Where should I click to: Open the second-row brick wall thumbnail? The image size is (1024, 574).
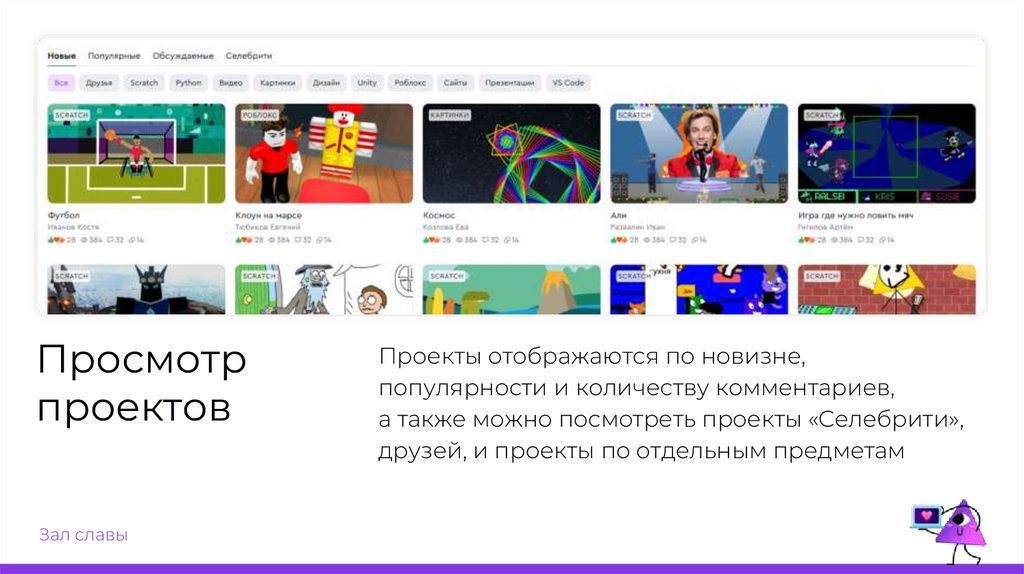point(887,289)
